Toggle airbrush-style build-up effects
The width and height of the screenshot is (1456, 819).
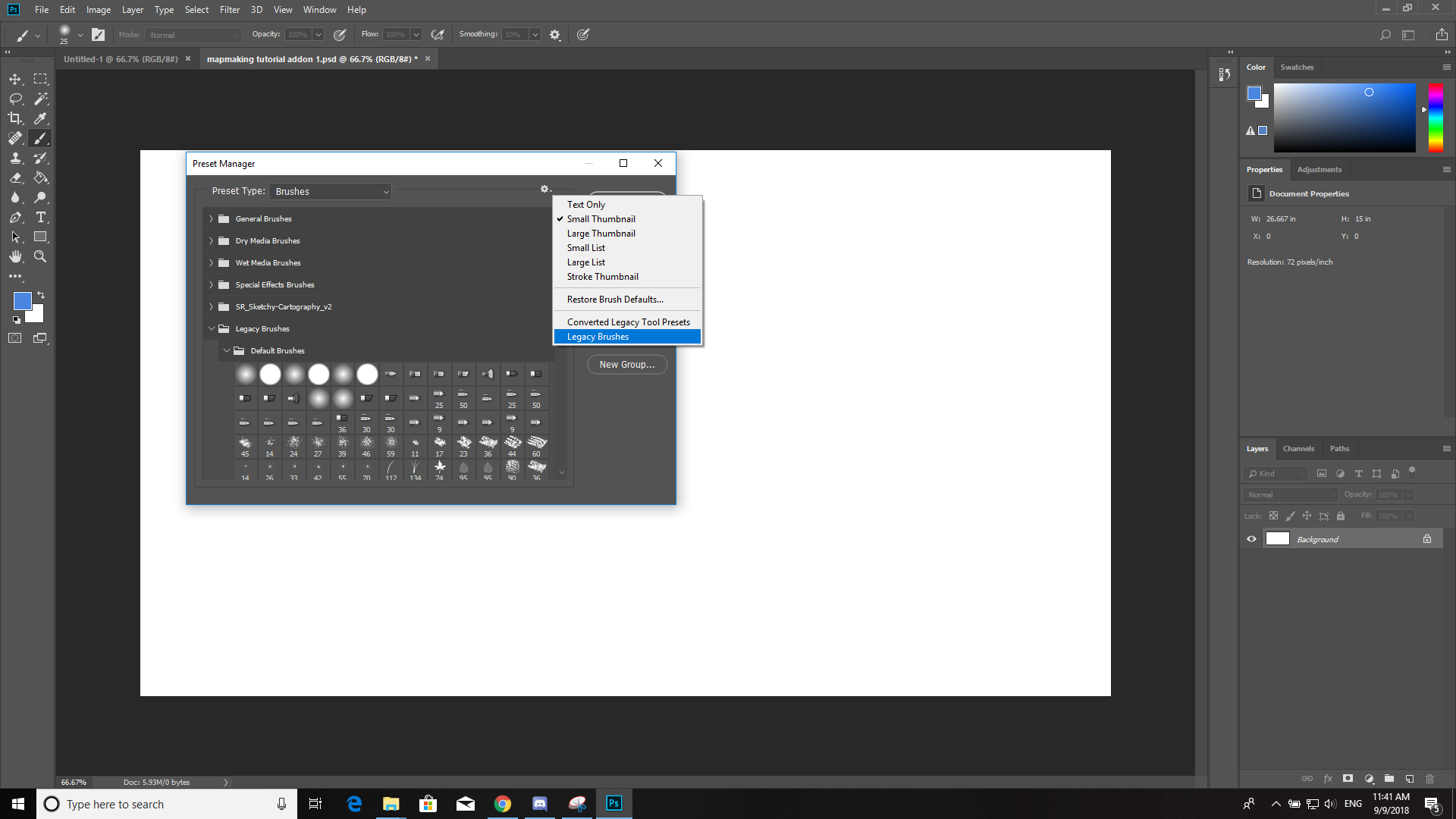(438, 35)
